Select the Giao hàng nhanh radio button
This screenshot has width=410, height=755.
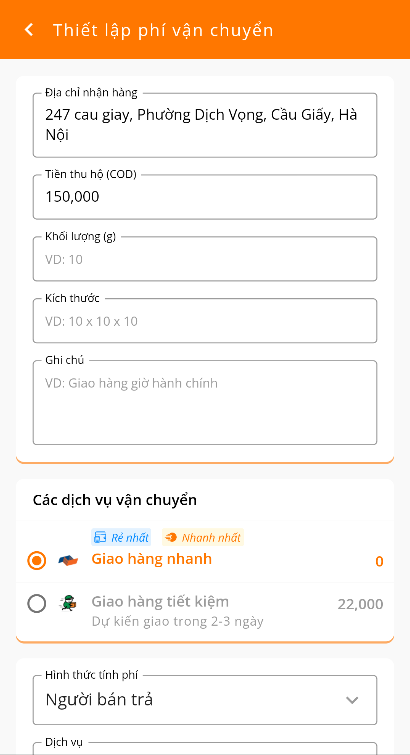coord(37,560)
